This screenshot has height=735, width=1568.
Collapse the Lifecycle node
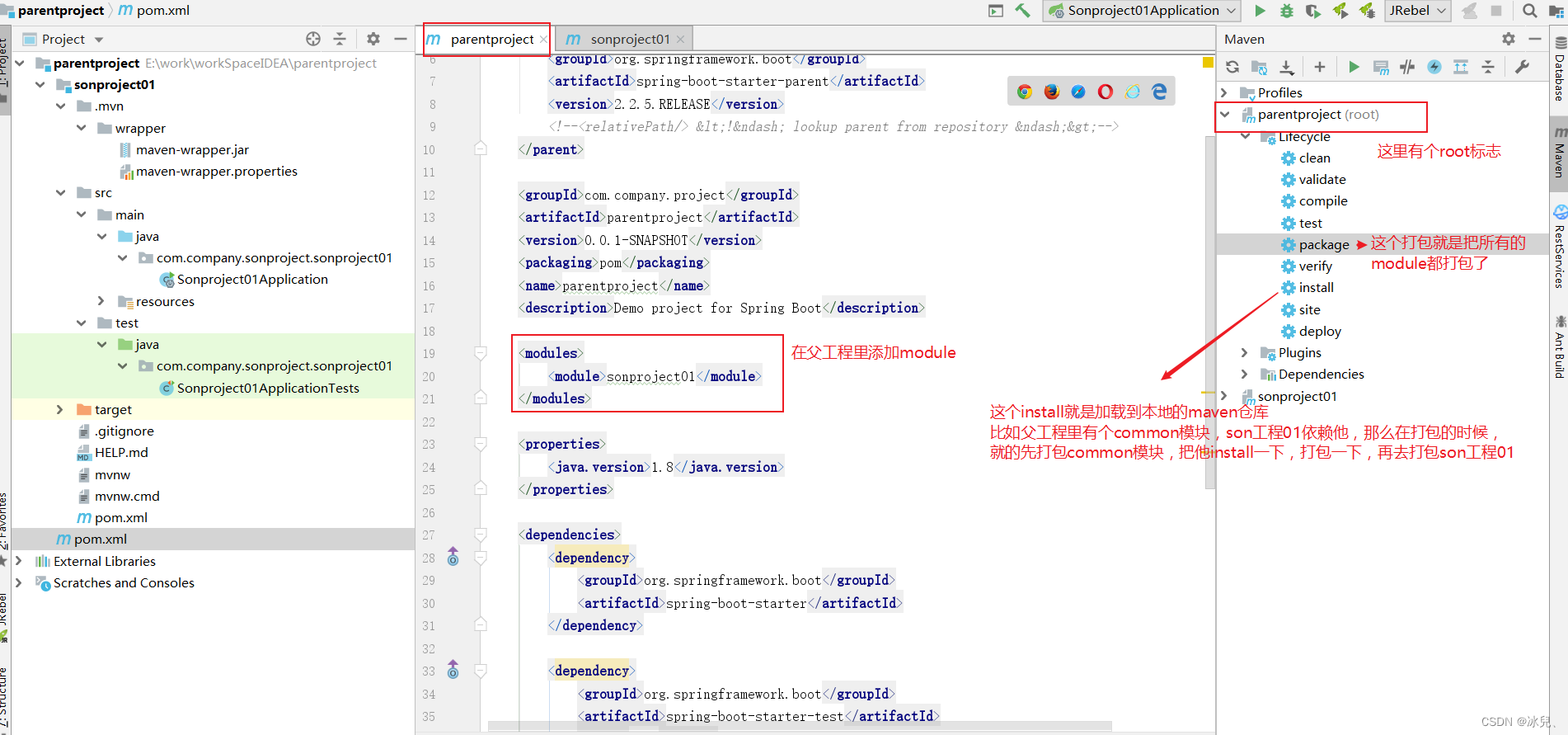1245,136
